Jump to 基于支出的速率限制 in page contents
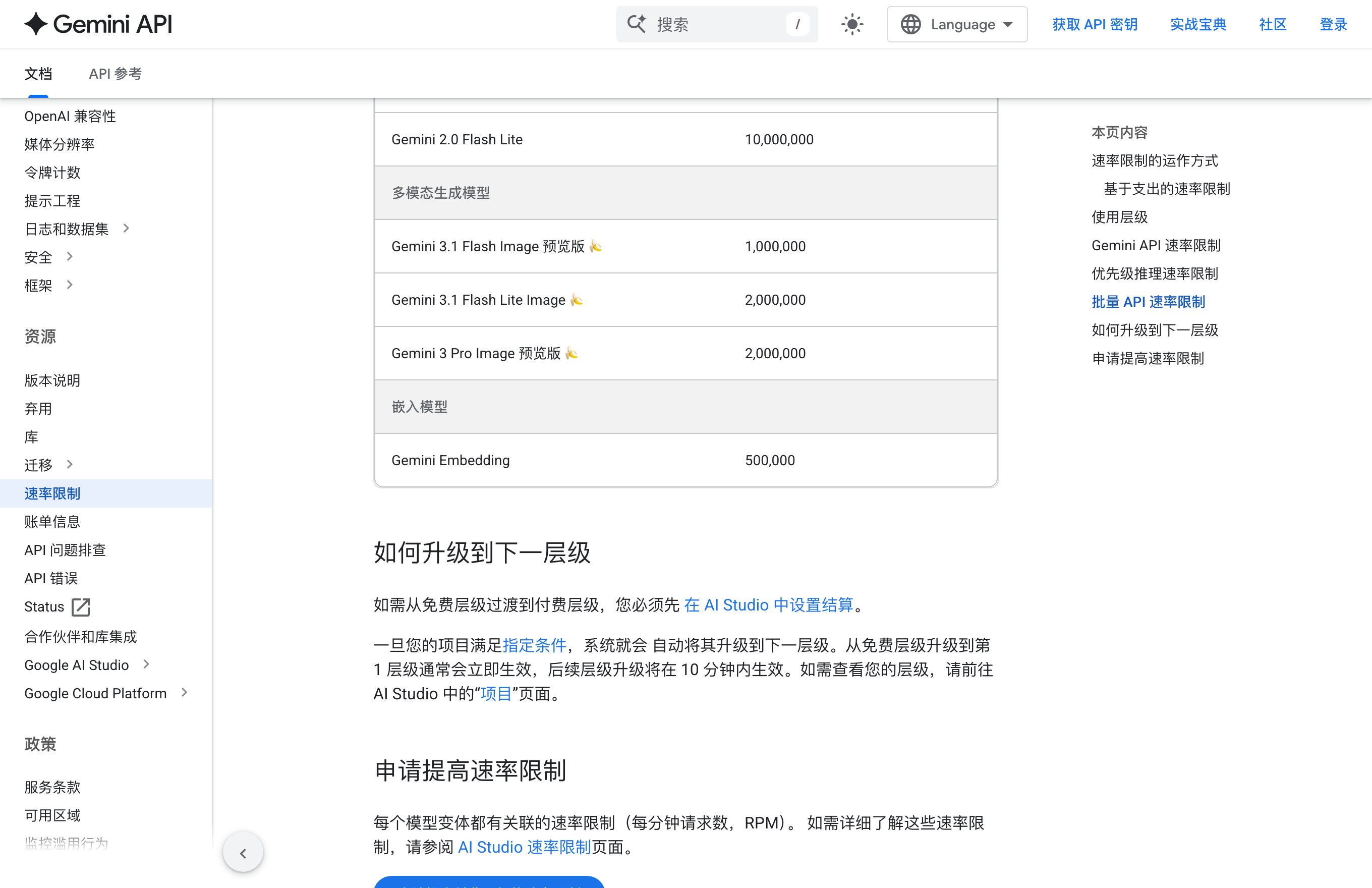1372x888 pixels. 1167,189
